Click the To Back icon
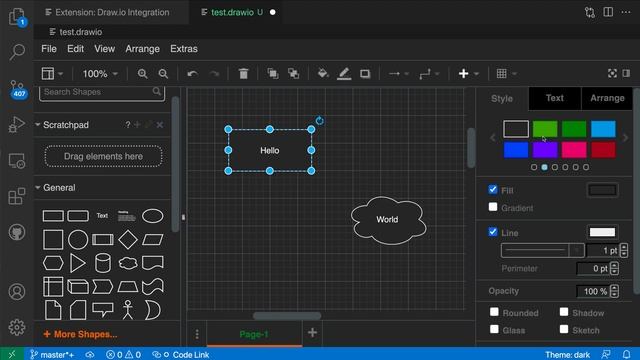 (293, 74)
